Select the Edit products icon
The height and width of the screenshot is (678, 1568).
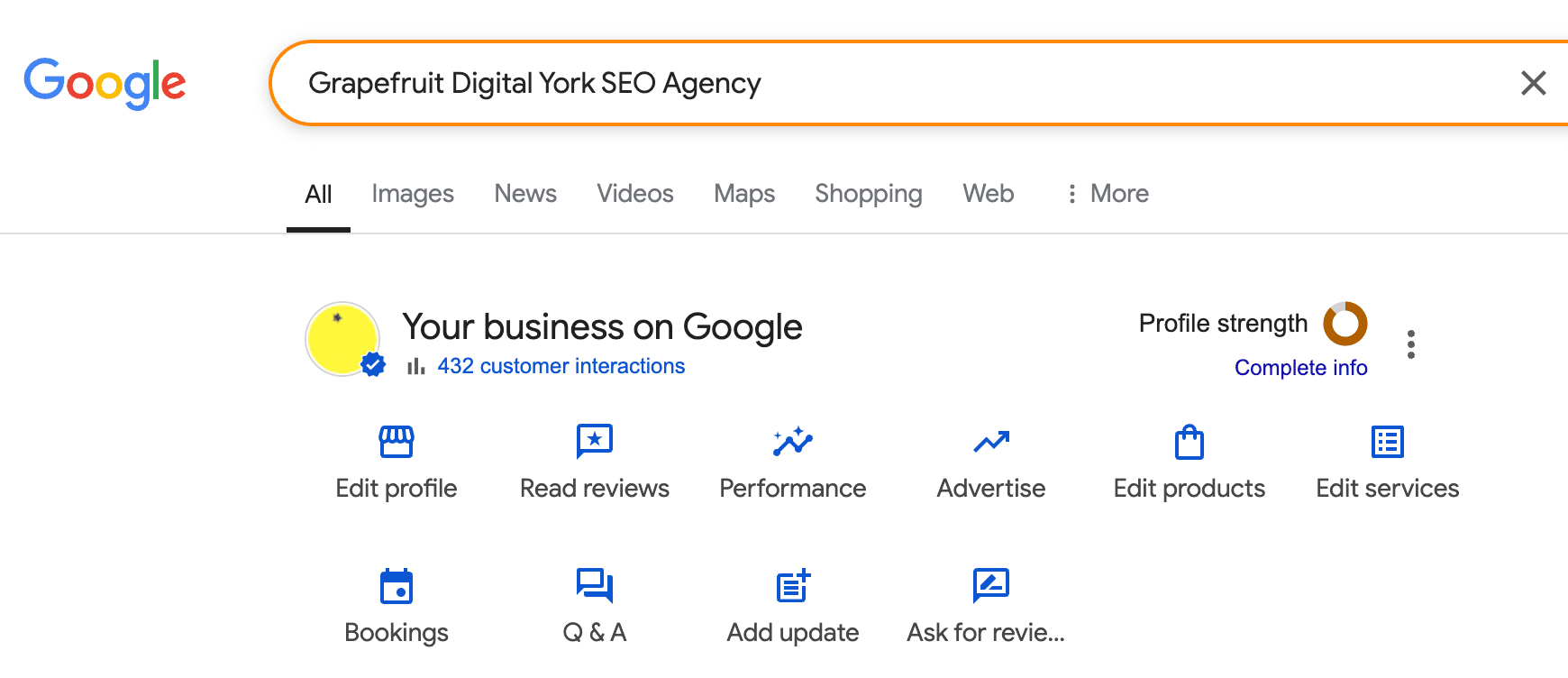pyautogui.click(x=1189, y=462)
